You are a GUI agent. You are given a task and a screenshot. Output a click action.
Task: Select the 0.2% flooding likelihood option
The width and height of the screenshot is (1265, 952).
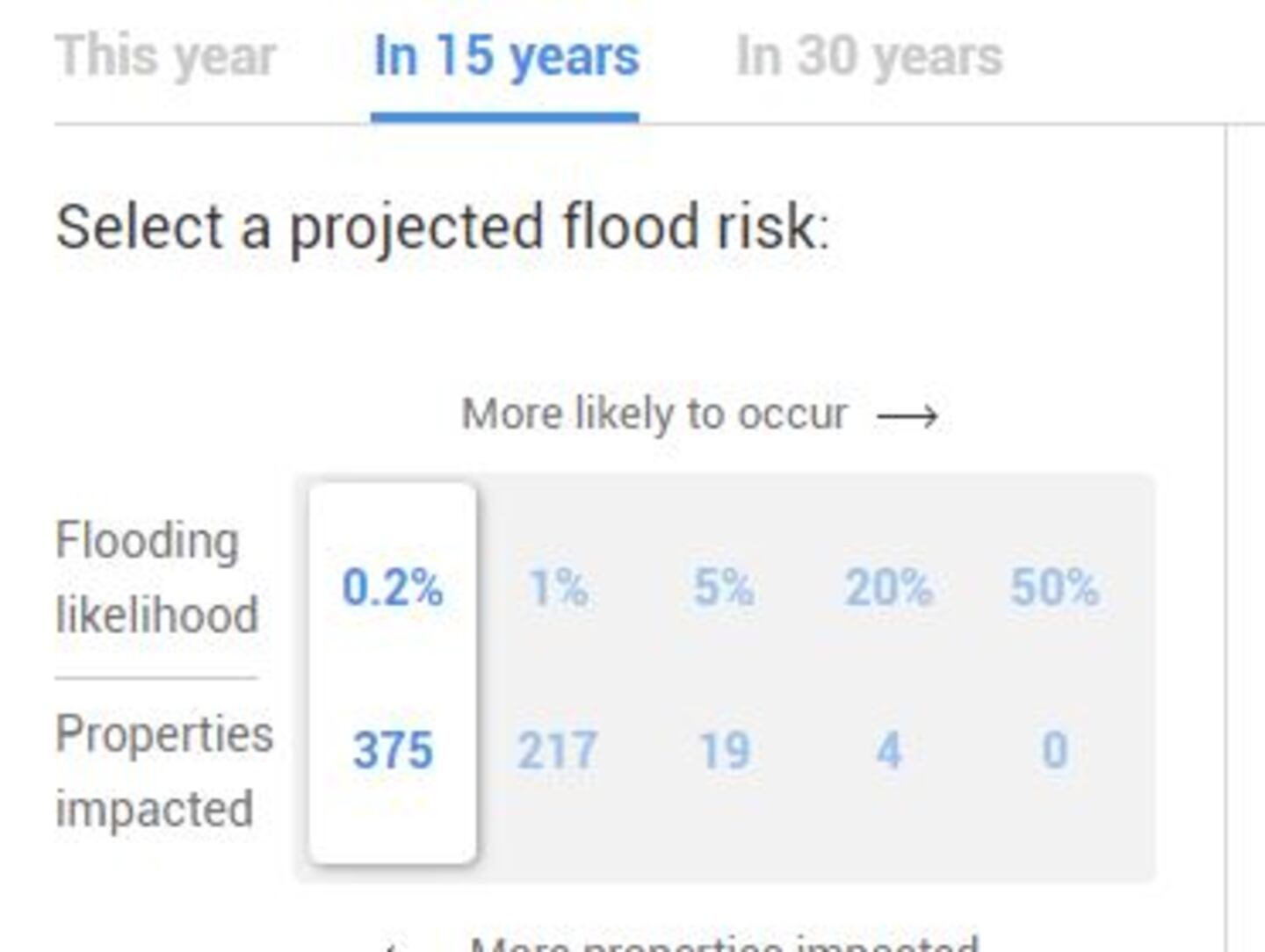(x=392, y=588)
